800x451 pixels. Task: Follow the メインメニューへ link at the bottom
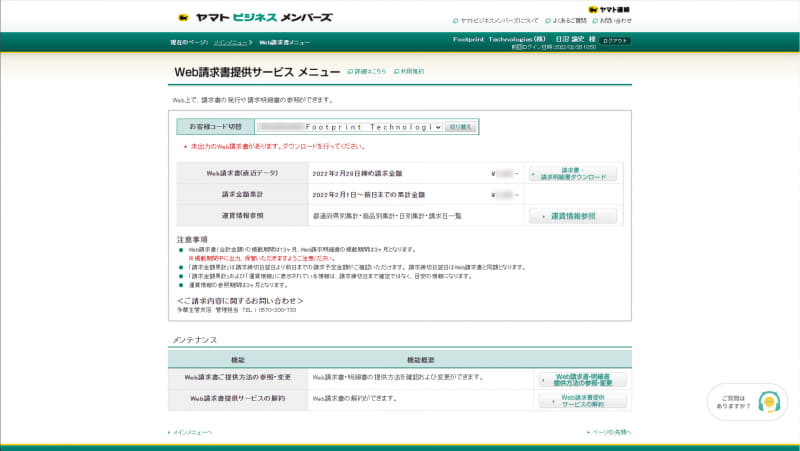tap(190, 433)
